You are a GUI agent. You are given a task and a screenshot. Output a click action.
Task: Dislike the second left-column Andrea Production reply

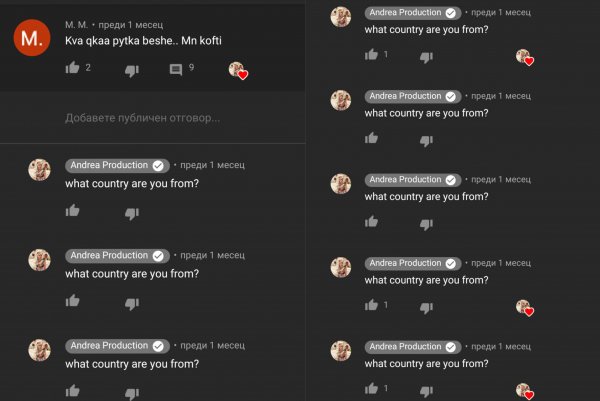click(132, 304)
